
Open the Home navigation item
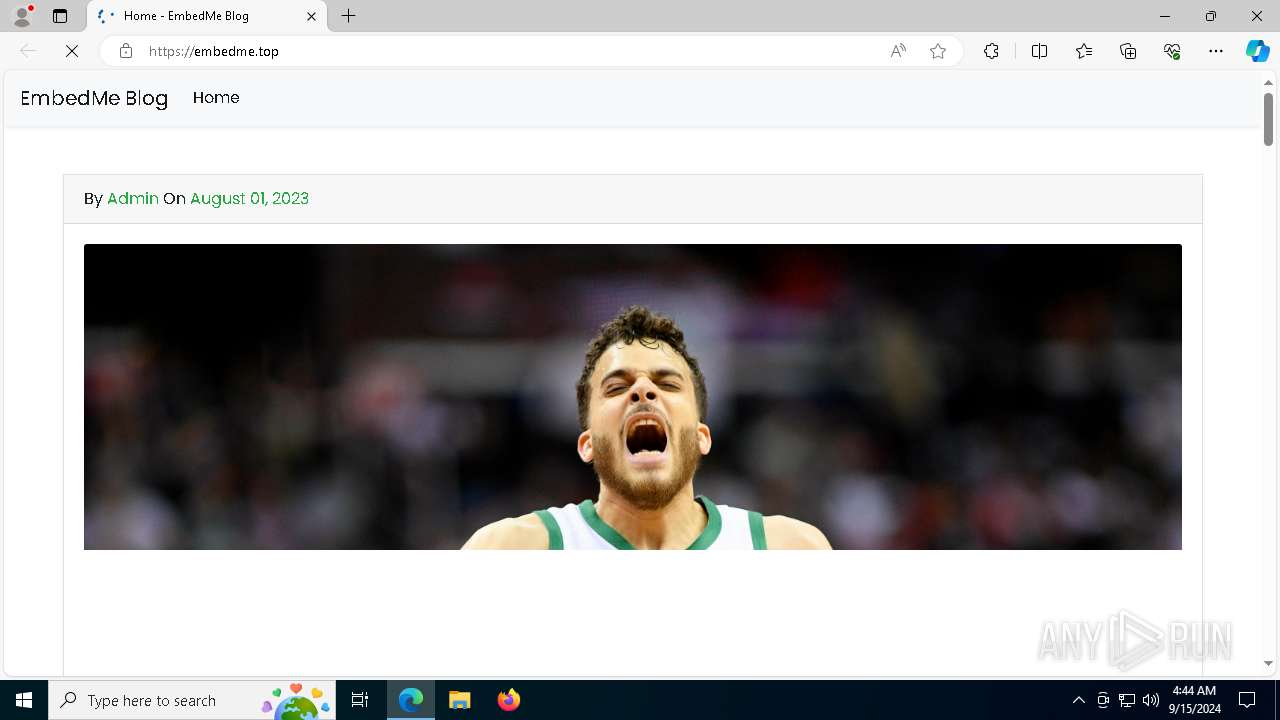click(x=216, y=97)
